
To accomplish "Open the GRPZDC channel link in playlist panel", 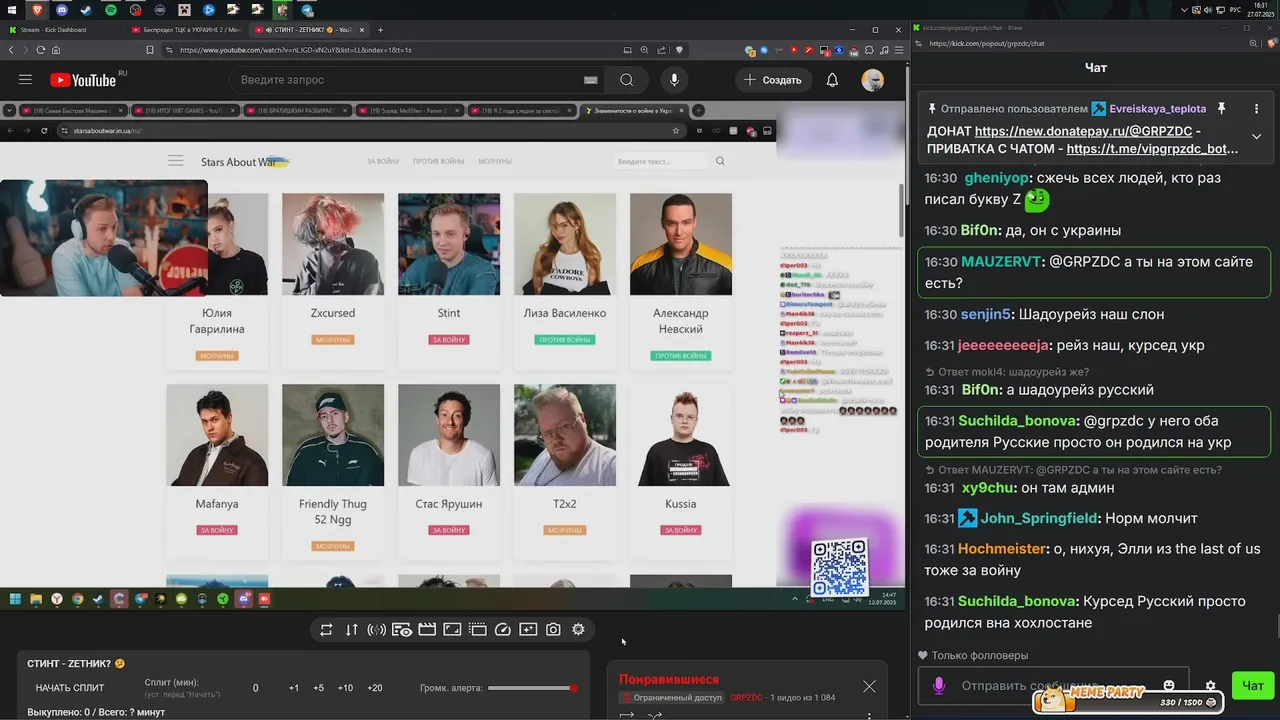I will tap(746, 697).
